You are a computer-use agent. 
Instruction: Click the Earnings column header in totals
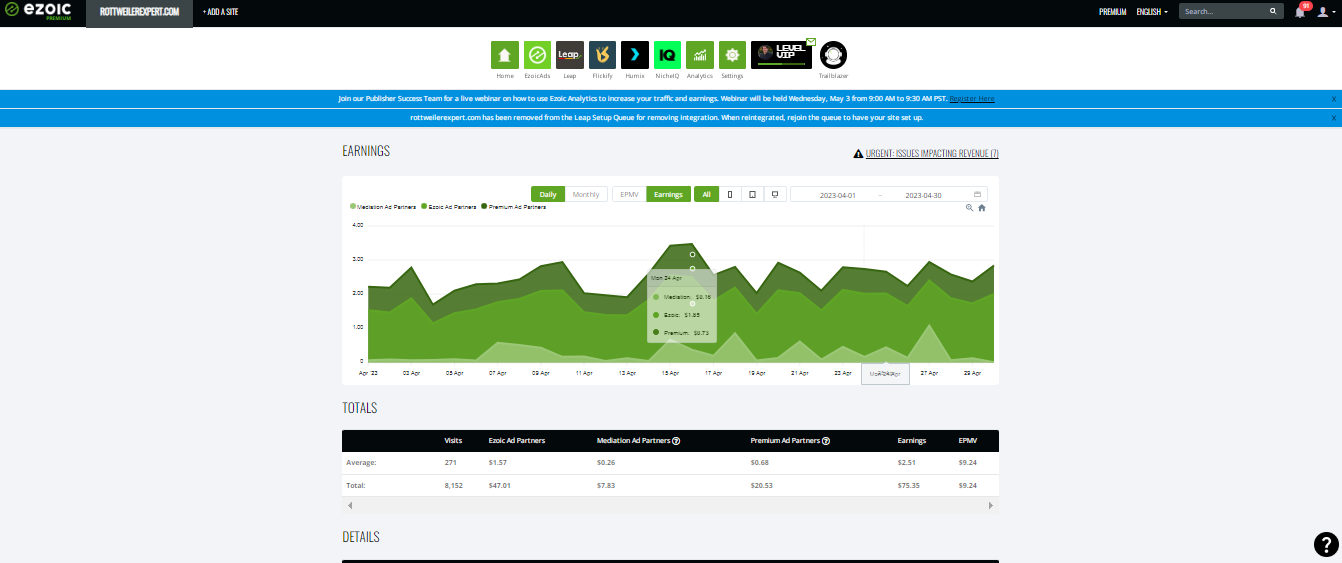coord(912,441)
